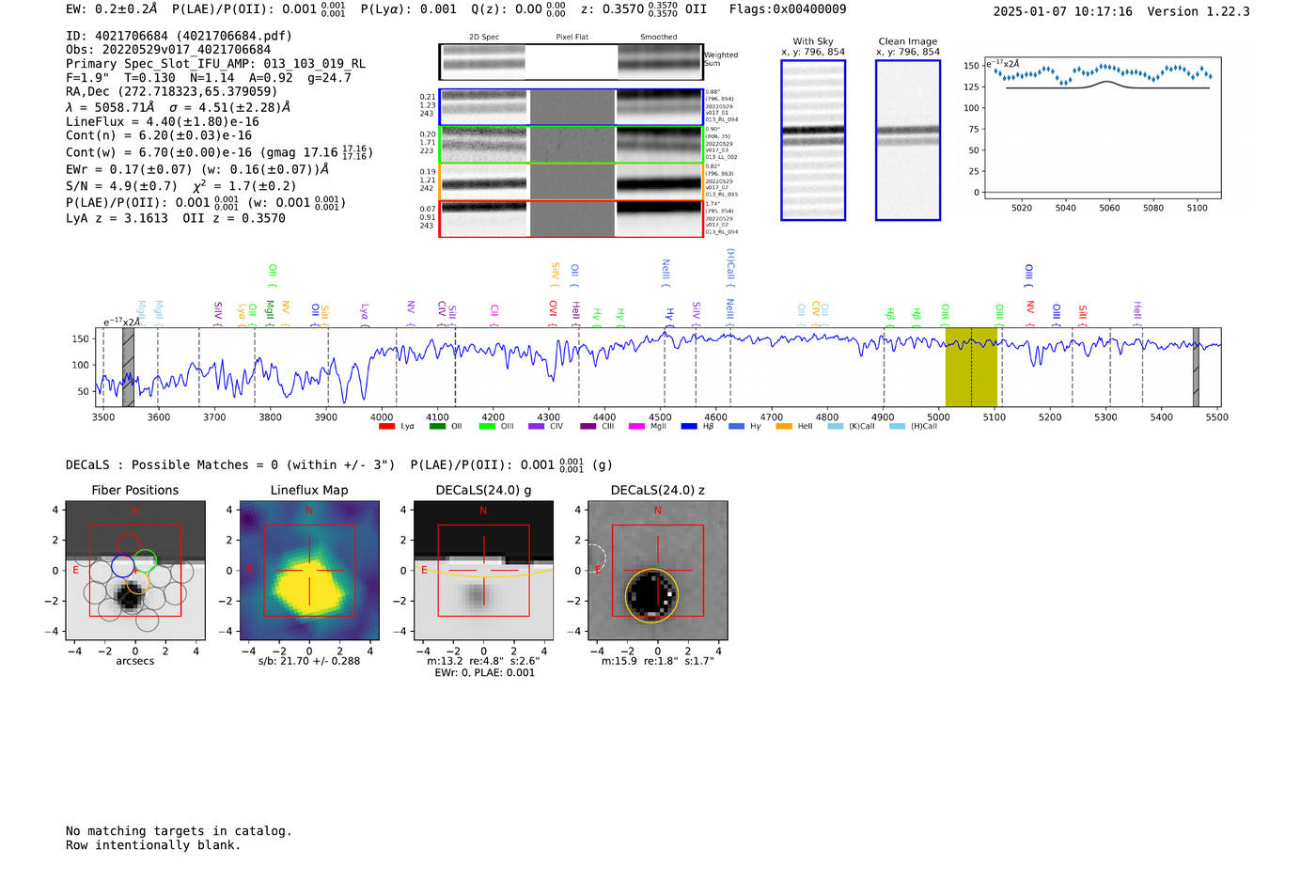Click the With Sky cutout image
Viewport: 1316px width, 896px height.
813,140
